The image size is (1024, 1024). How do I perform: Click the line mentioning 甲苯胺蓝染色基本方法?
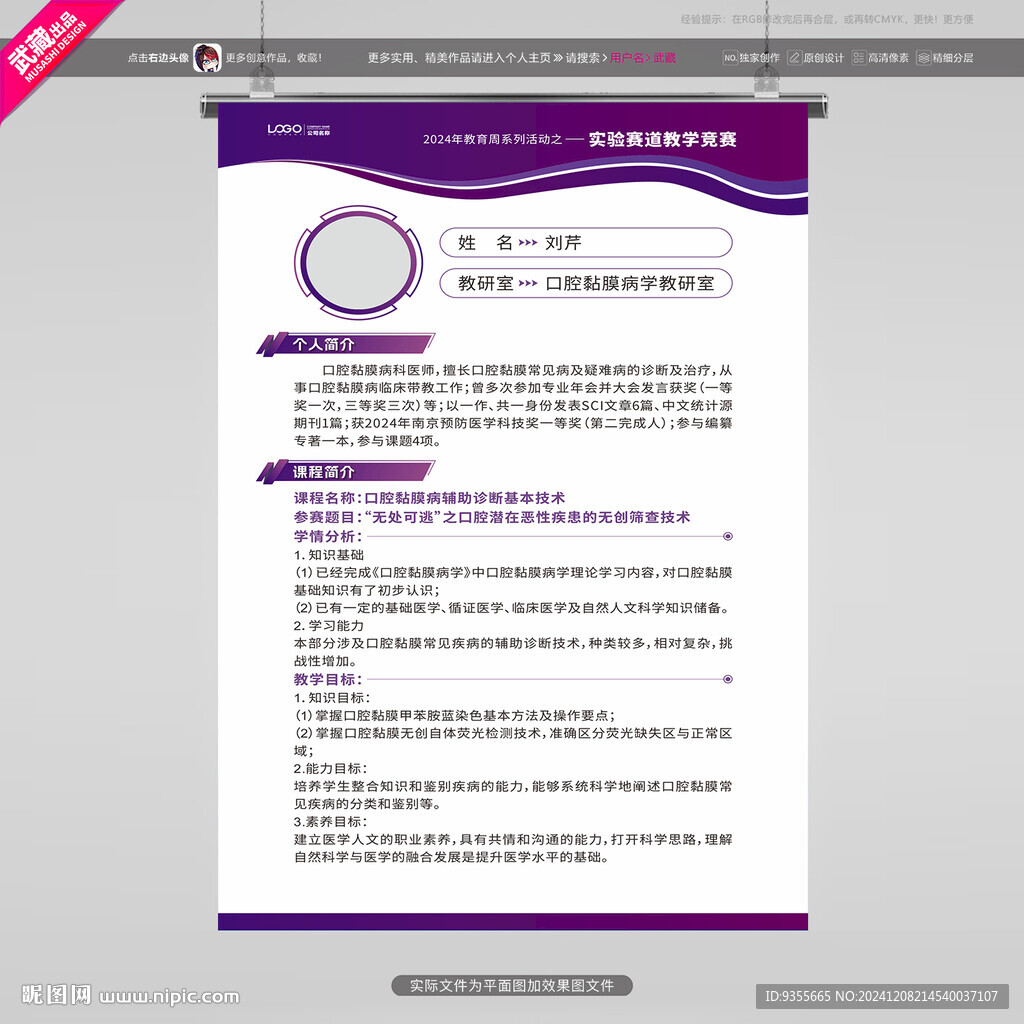455,715
